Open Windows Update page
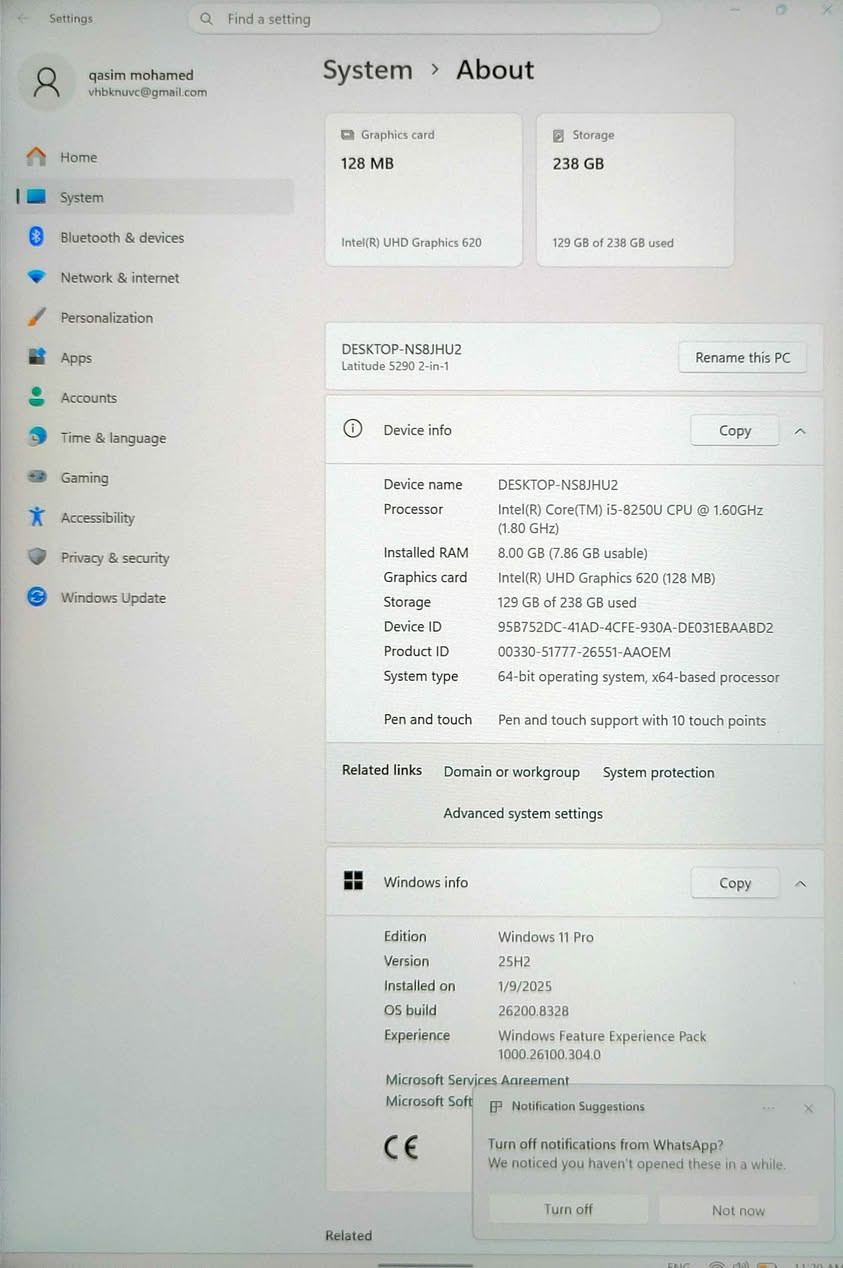The width and height of the screenshot is (843, 1268). tap(154, 597)
